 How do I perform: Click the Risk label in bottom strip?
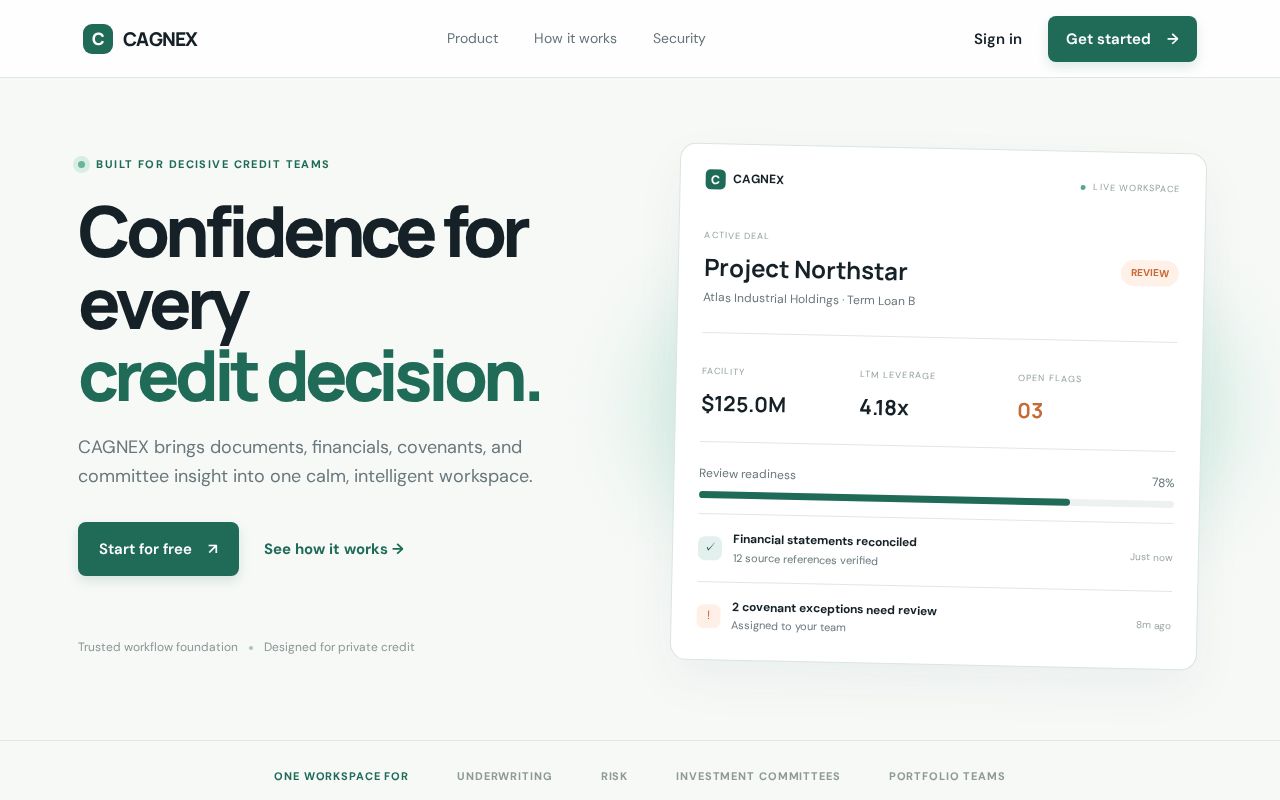[x=614, y=776]
